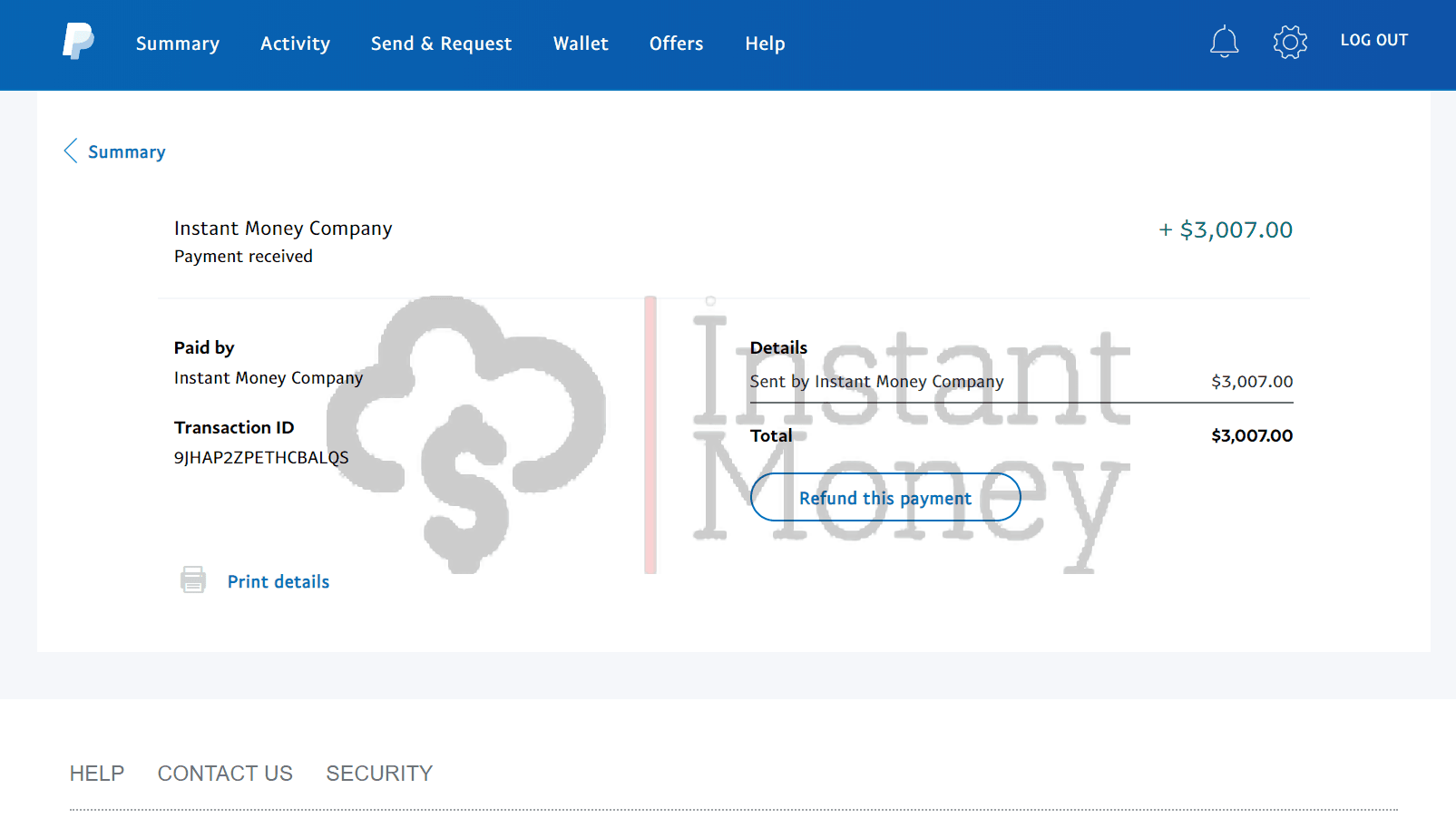Open the notifications bell icon

click(1224, 42)
